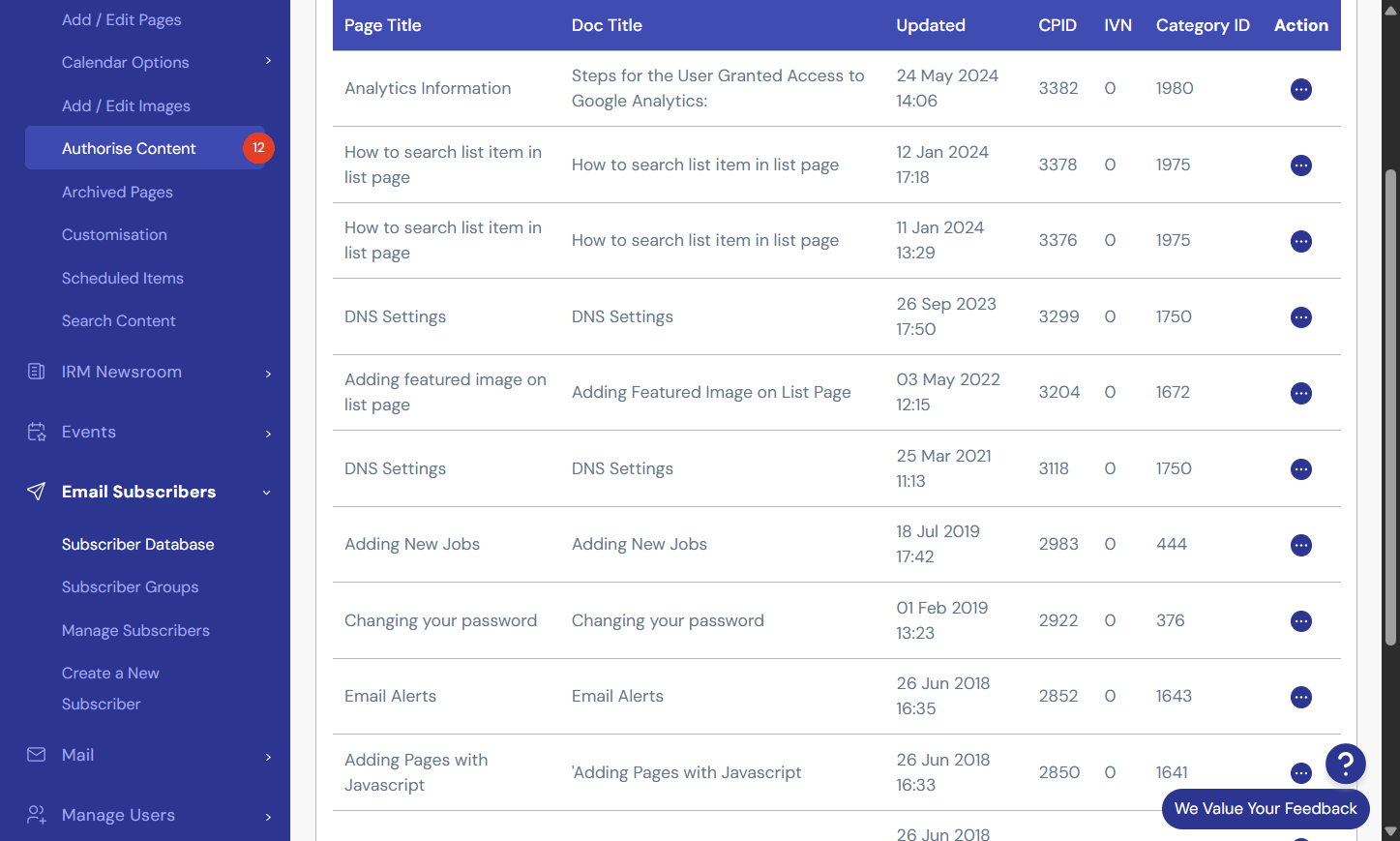Select Subscriber Database menu item

click(138, 544)
